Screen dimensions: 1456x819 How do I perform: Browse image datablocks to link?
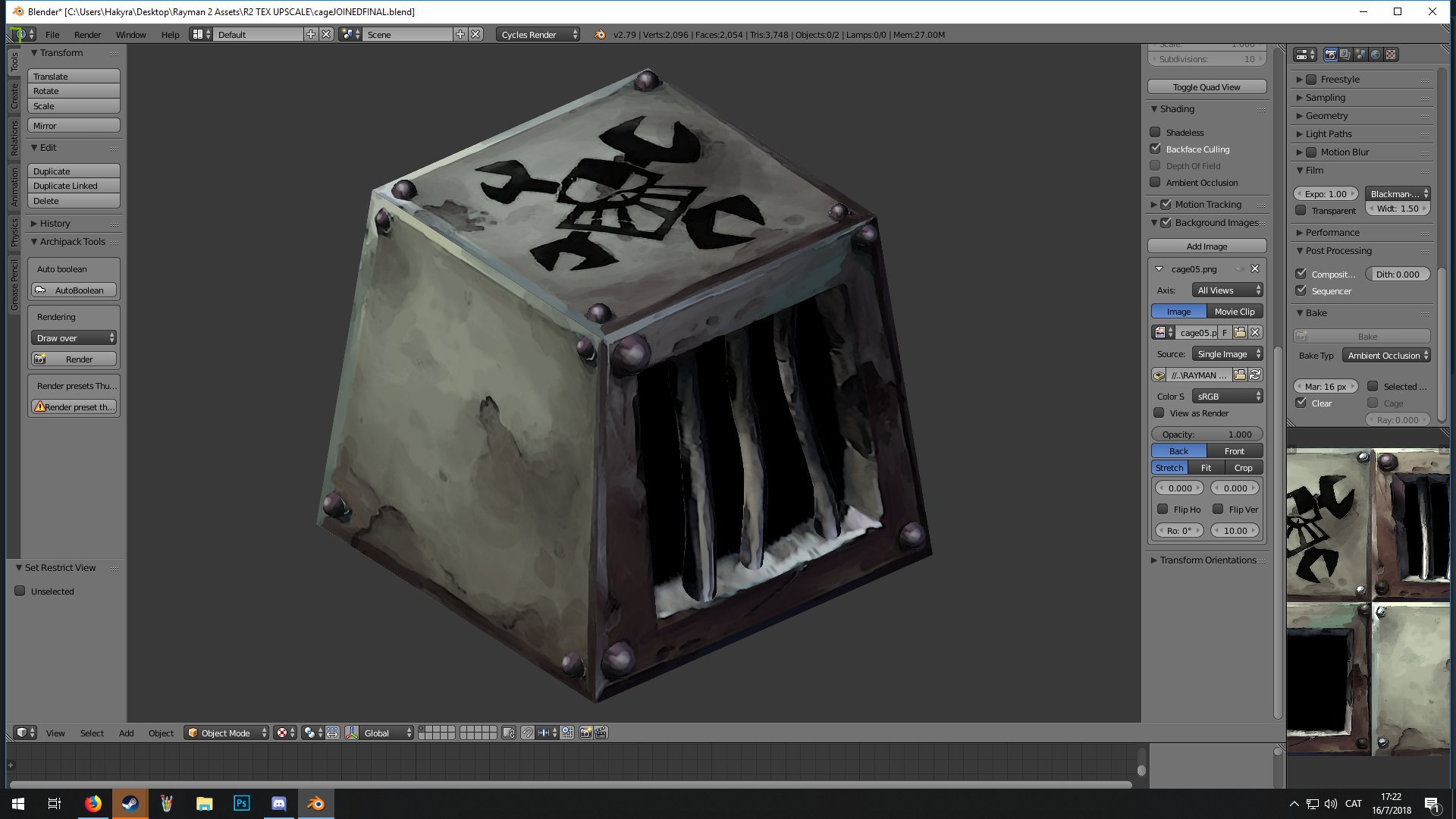coord(1163,332)
